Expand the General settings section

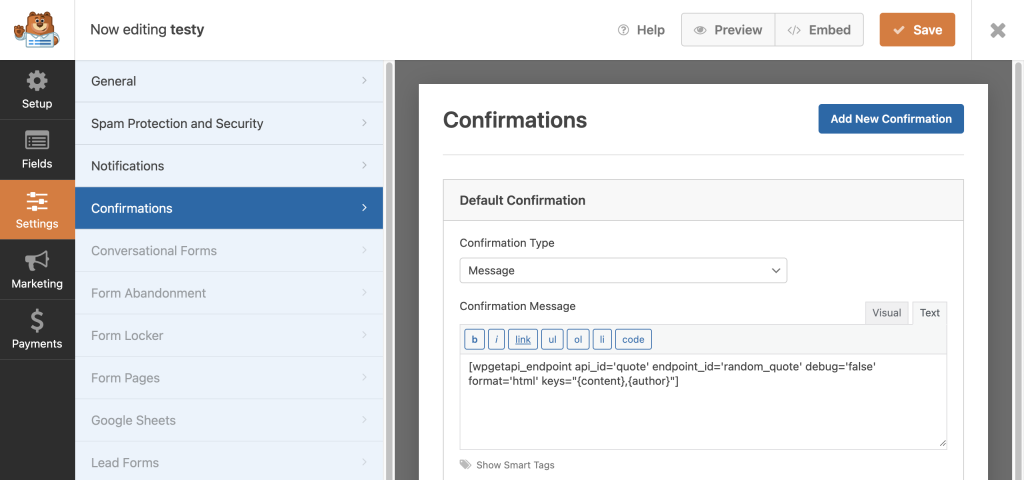(x=229, y=81)
